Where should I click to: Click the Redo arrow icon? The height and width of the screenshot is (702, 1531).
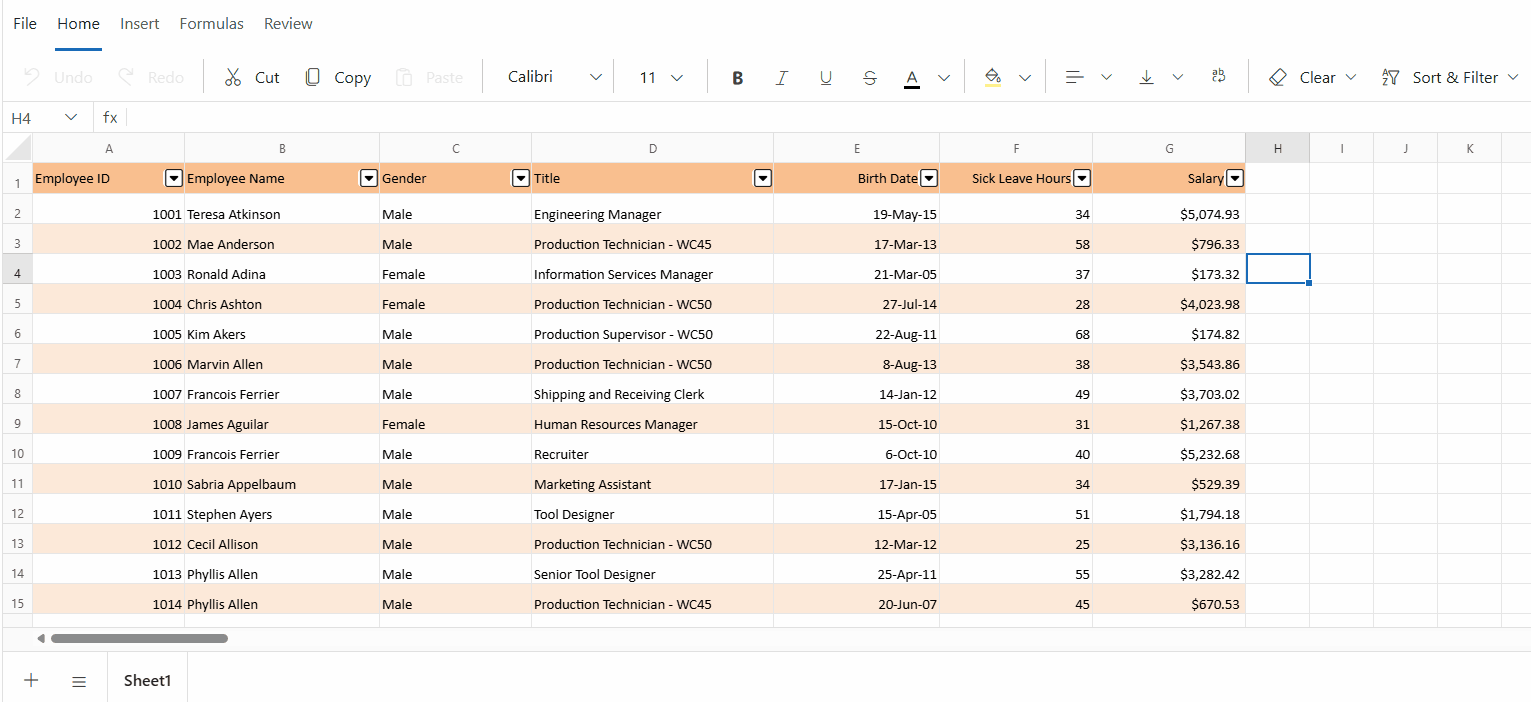pos(126,77)
